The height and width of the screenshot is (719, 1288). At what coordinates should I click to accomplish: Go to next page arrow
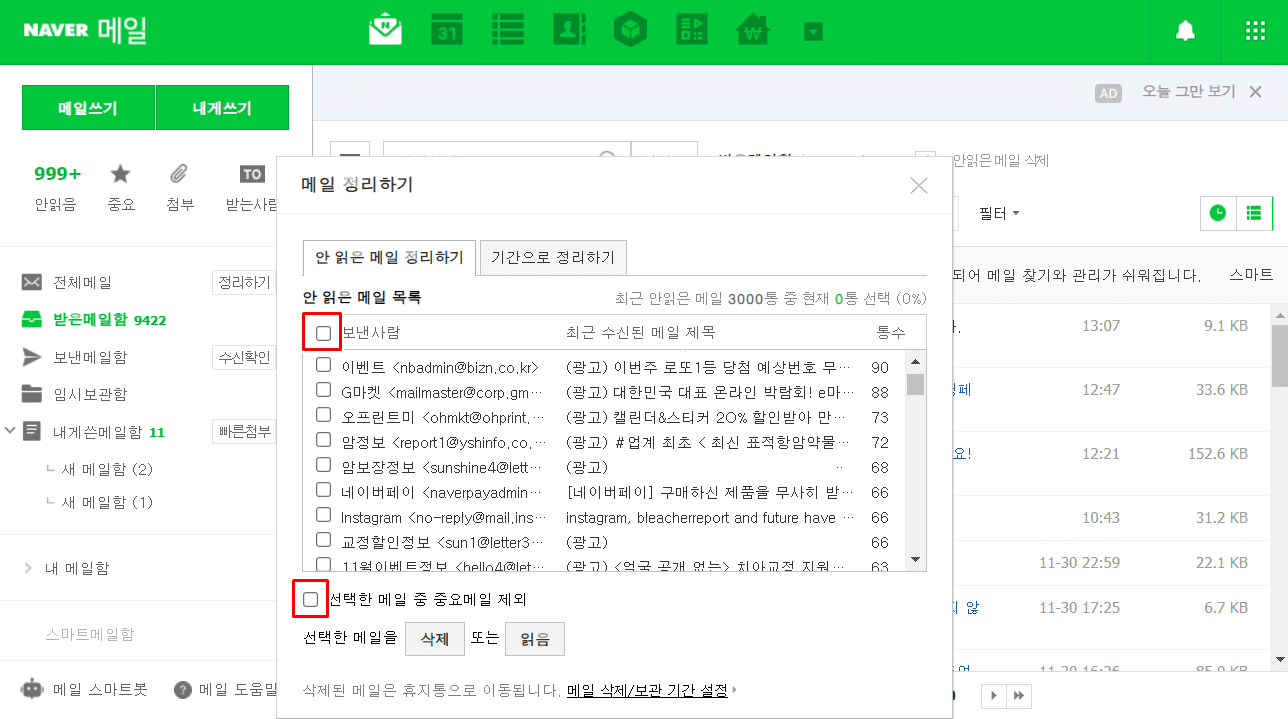[993, 696]
